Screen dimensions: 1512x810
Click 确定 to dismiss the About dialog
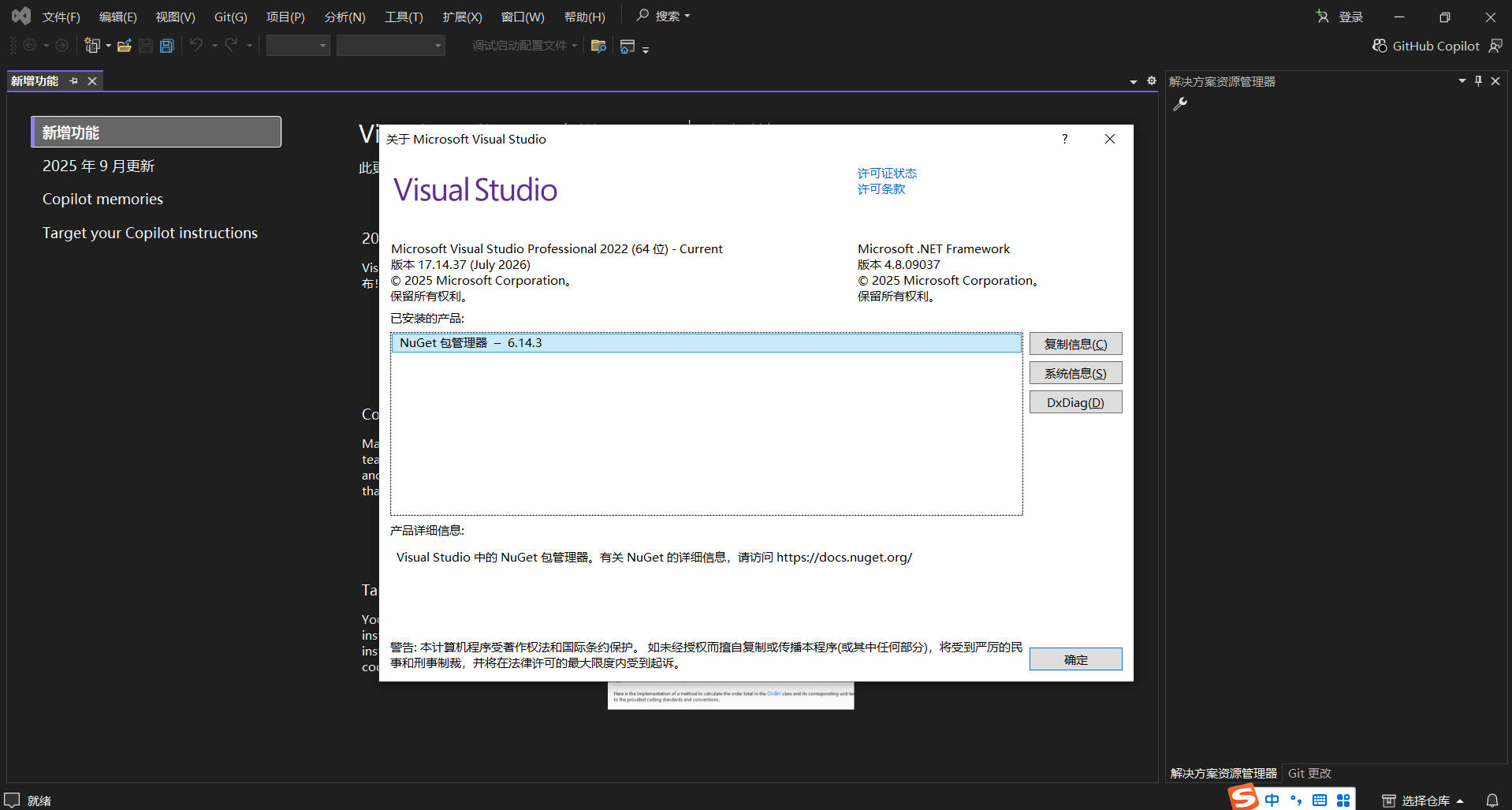[1075, 659]
